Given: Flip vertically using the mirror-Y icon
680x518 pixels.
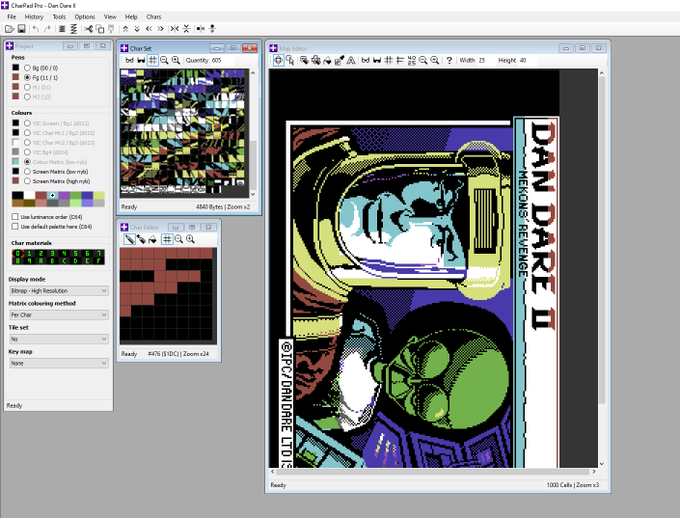Looking at the screenshot, I should (186, 29).
